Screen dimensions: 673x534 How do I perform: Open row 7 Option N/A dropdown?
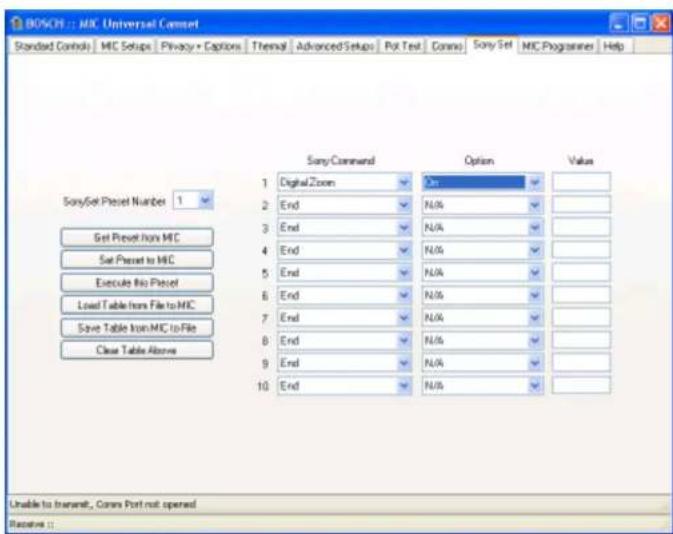pyautogui.click(x=483, y=318)
